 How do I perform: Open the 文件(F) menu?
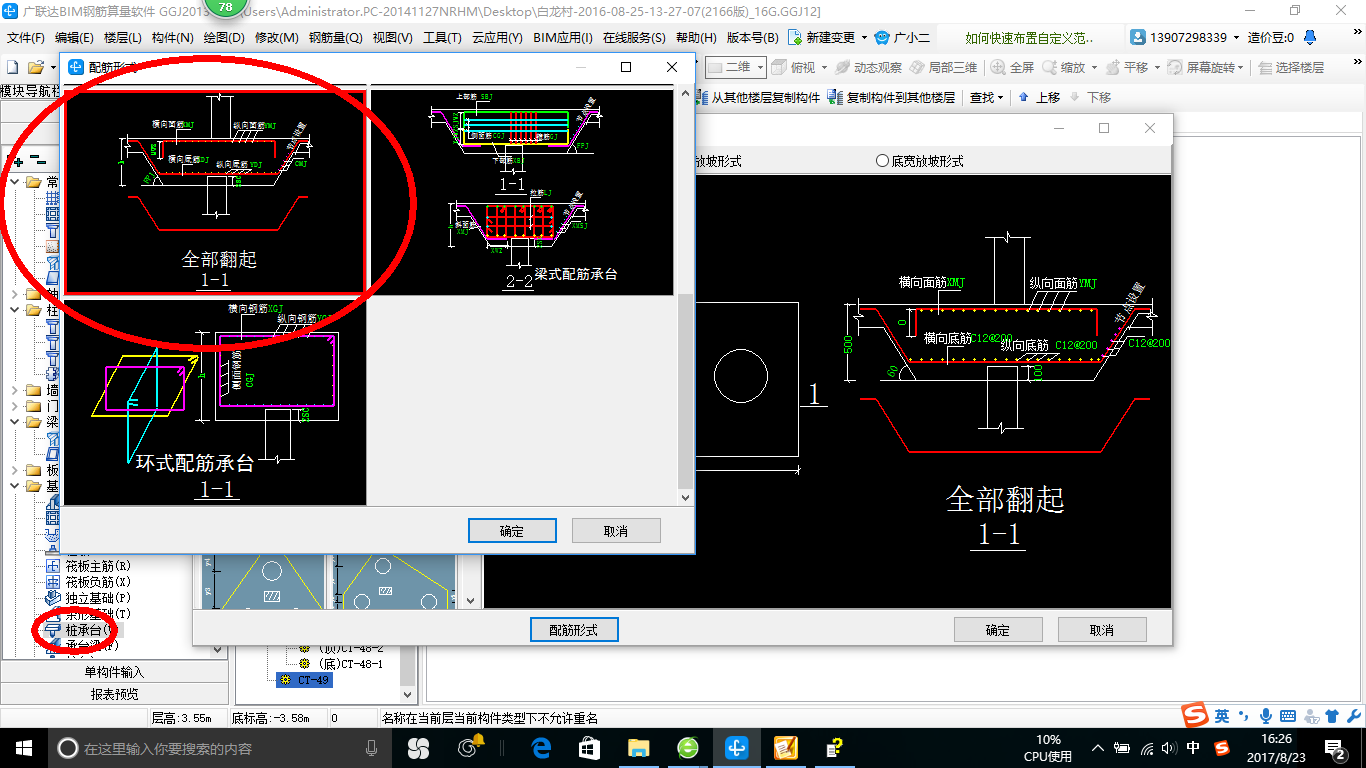click(25, 37)
